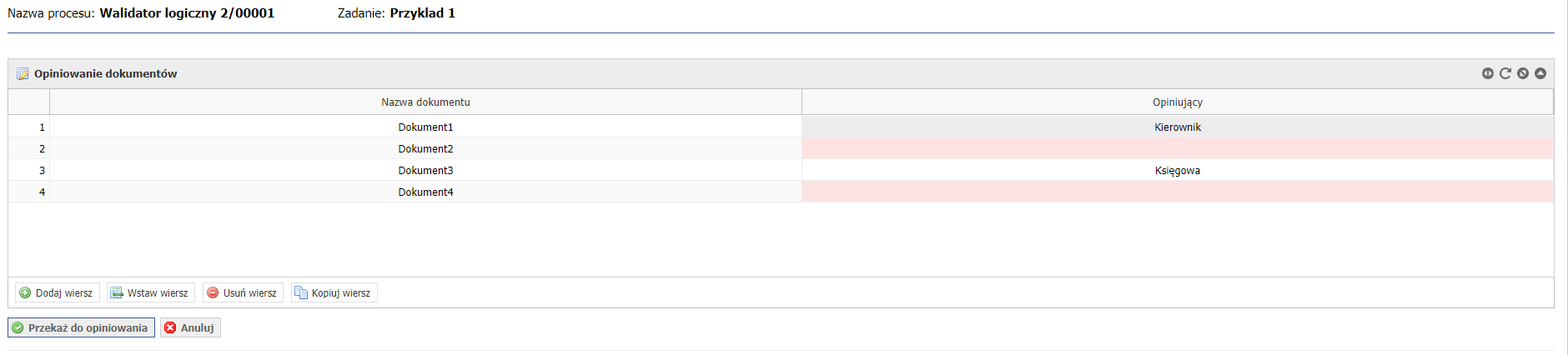Viewport: 1568px width, 355px height.
Task: Click Wstaw wiersz to insert a row
Action: pos(151,292)
